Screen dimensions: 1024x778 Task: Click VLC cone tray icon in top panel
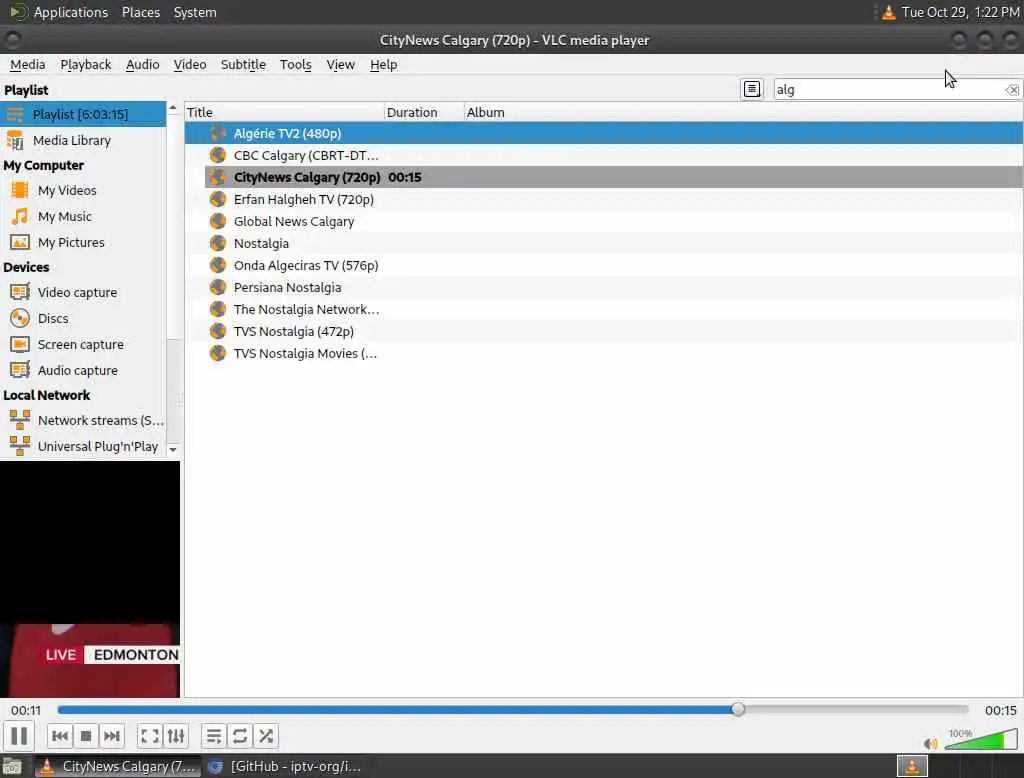click(888, 12)
